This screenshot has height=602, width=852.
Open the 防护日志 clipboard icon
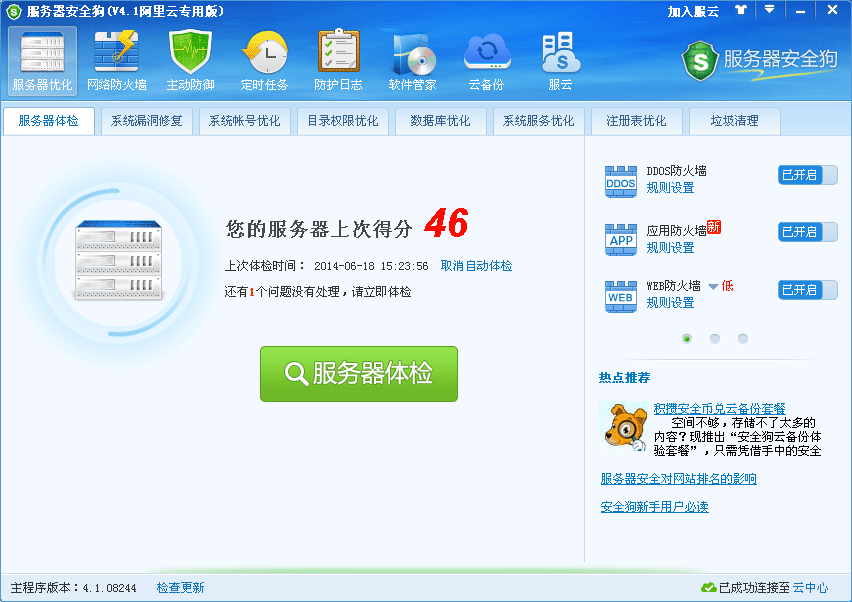coord(339,61)
